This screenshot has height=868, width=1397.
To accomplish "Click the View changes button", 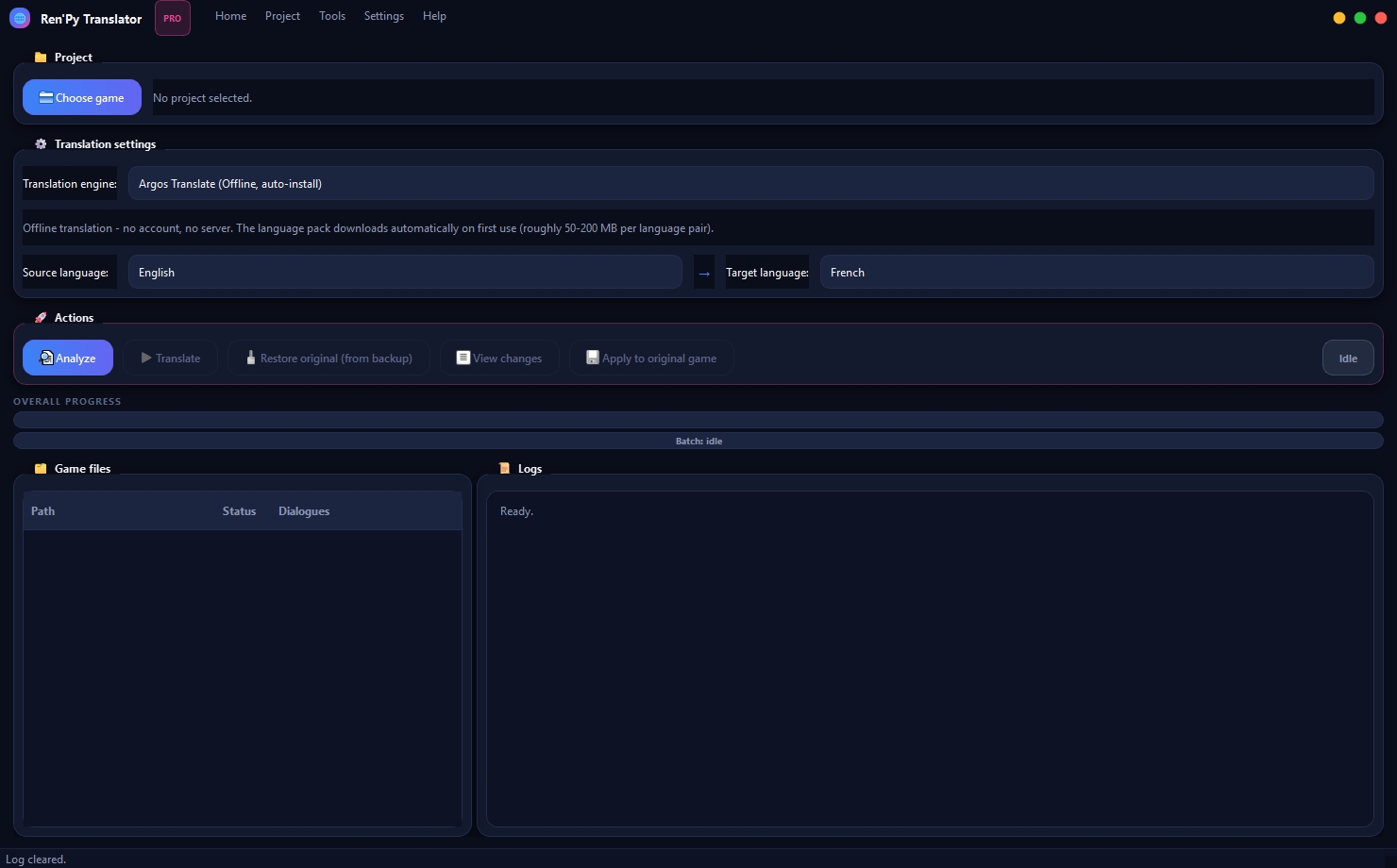I will coord(499,358).
